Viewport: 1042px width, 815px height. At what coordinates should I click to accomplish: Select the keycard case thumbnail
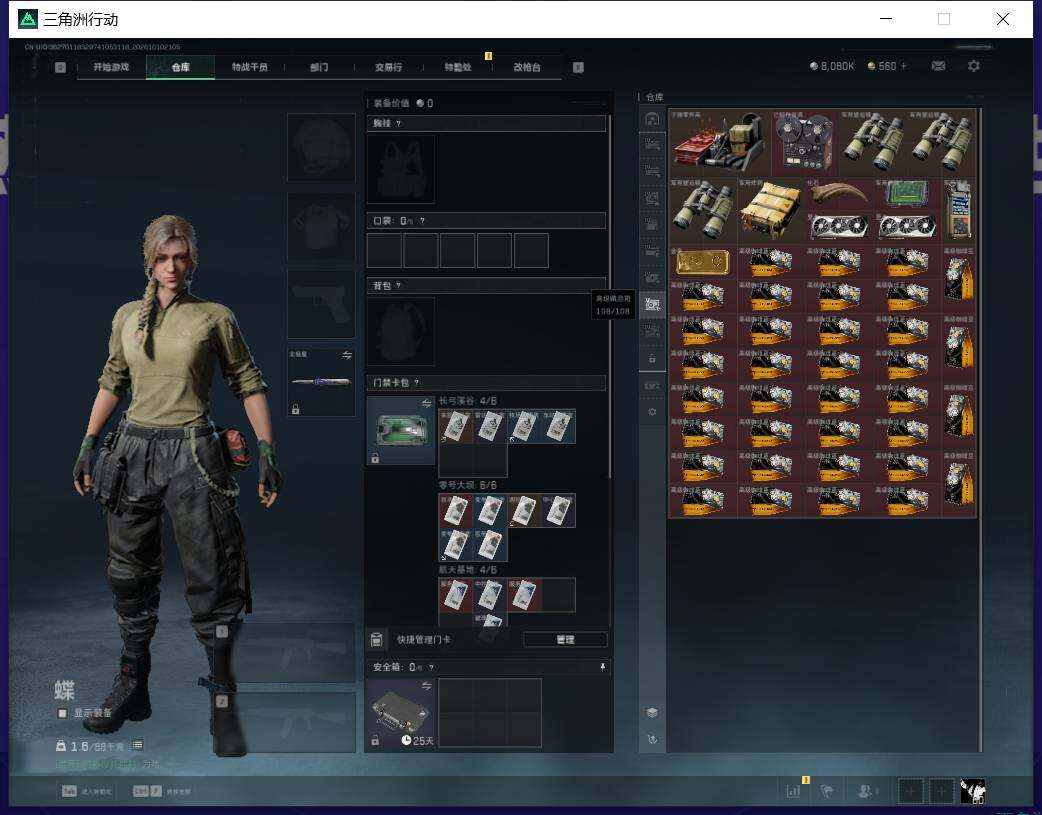[x=401, y=430]
